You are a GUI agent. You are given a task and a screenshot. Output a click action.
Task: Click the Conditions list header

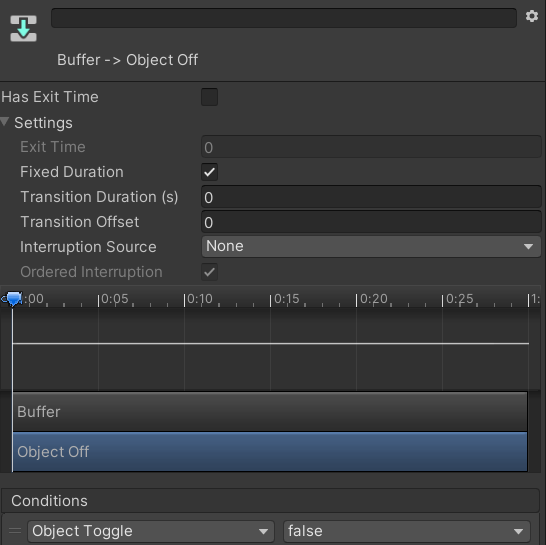tap(270, 501)
